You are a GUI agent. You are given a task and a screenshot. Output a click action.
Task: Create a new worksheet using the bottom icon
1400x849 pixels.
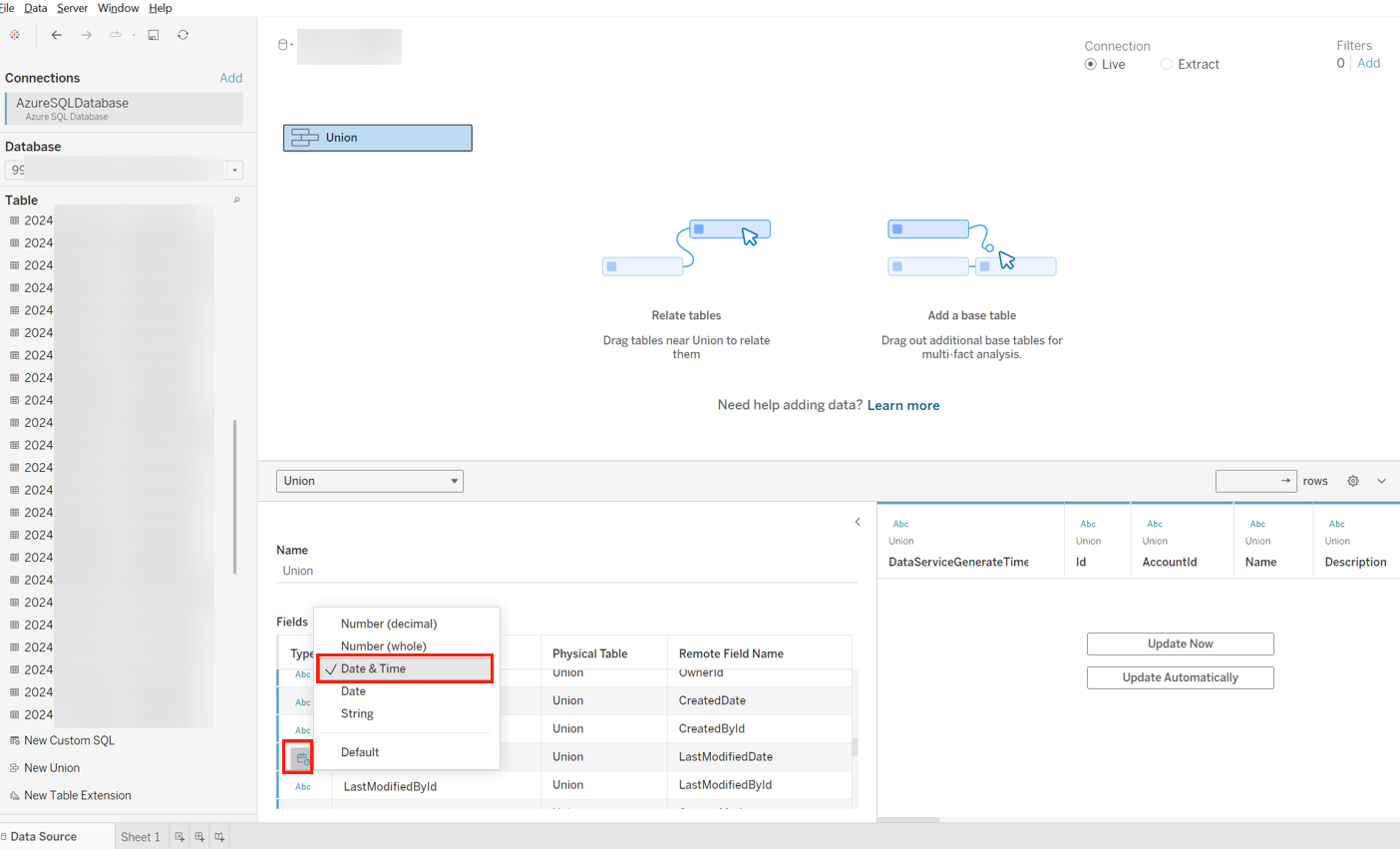(x=178, y=837)
